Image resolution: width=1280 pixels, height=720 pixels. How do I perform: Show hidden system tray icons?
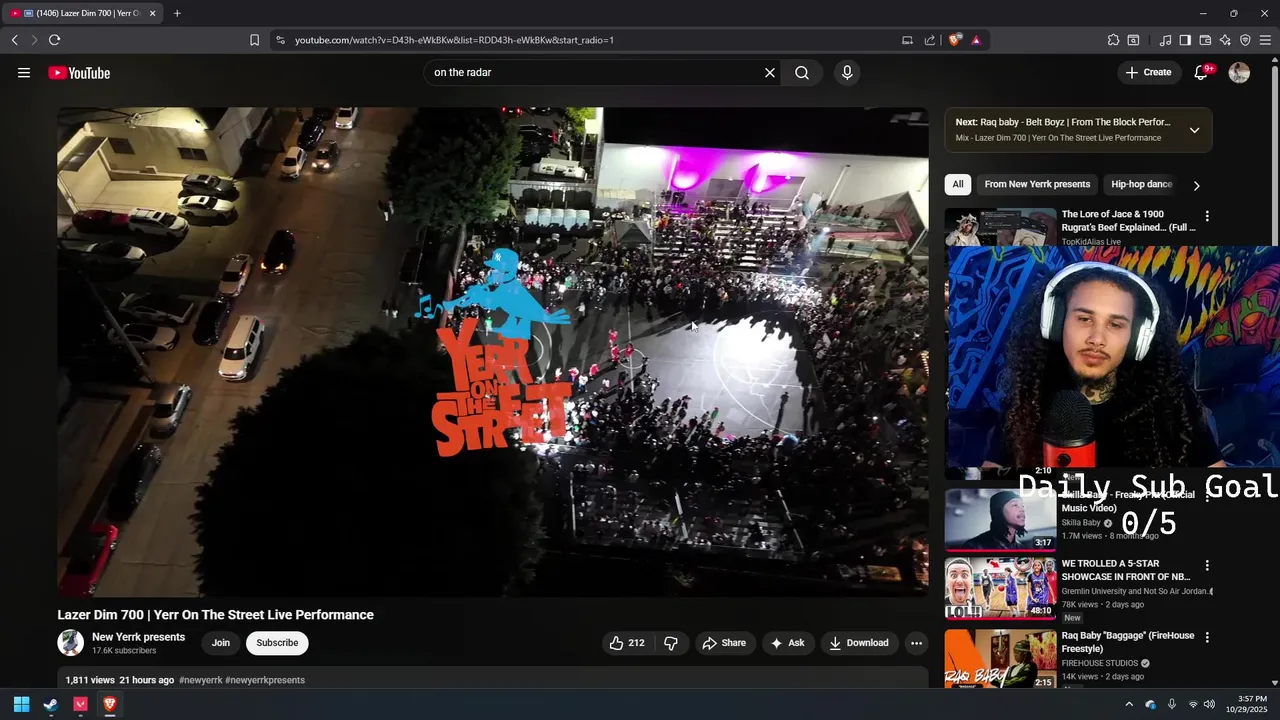[1129, 704]
